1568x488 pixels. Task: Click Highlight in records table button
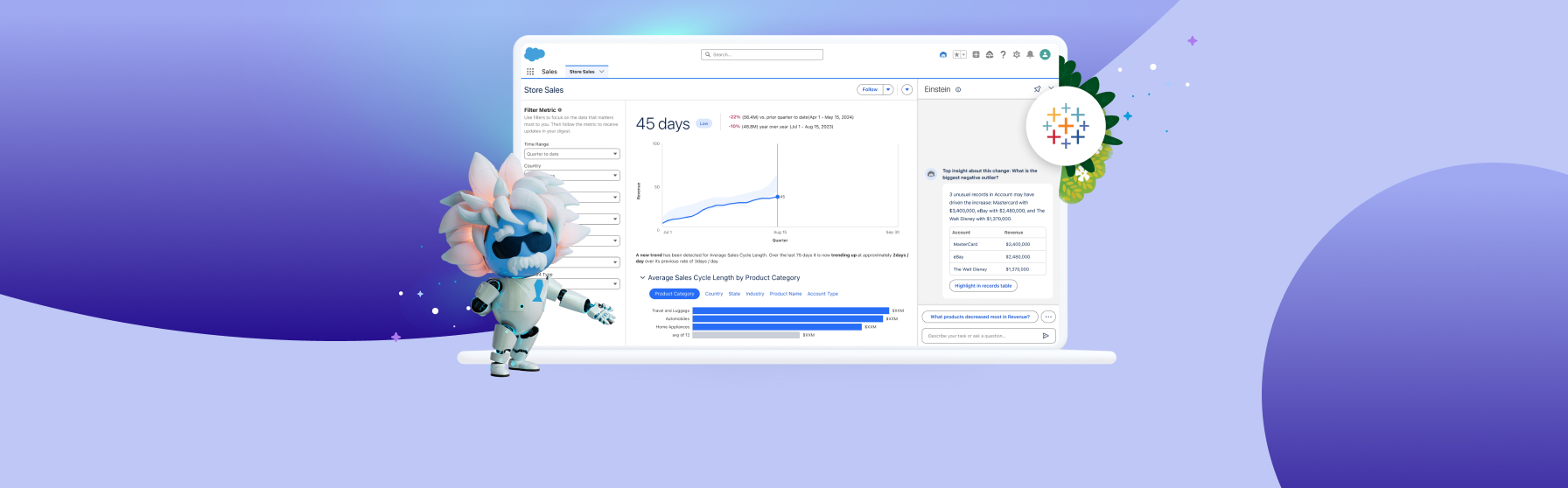click(983, 286)
